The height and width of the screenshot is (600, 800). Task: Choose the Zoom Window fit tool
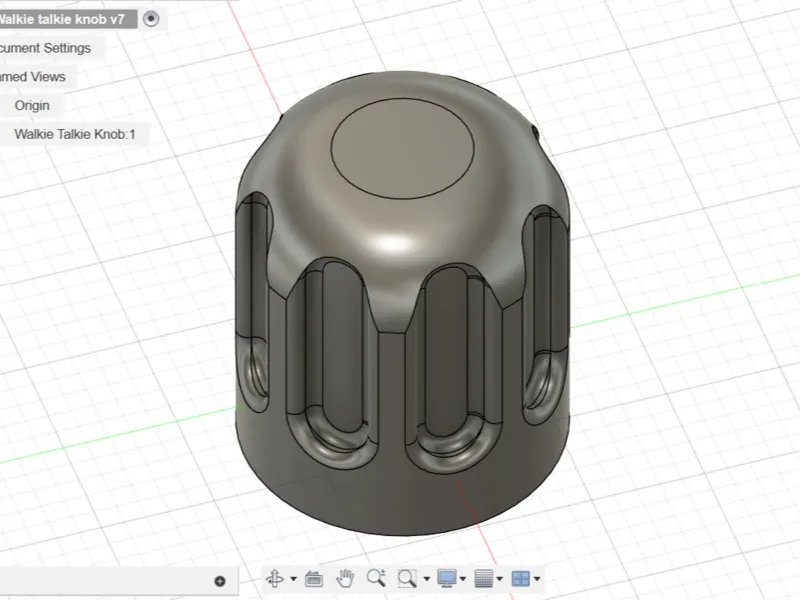coord(407,579)
